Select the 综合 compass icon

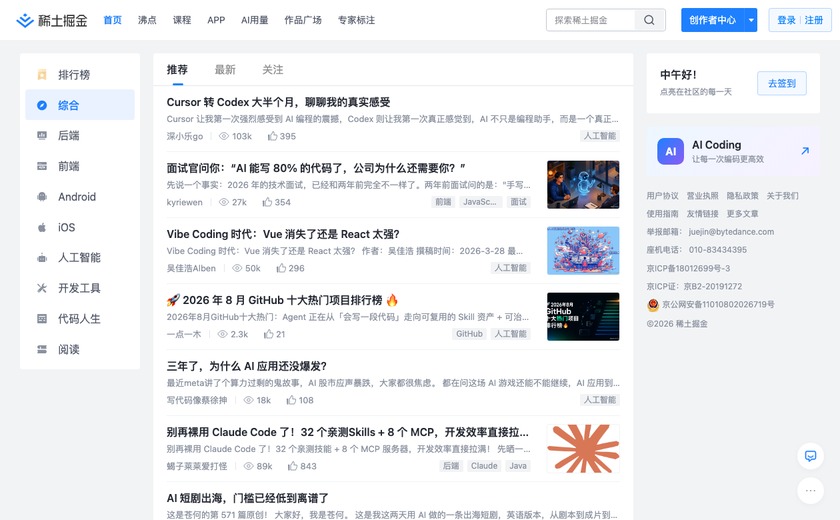pyautogui.click(x=42, y=105)
